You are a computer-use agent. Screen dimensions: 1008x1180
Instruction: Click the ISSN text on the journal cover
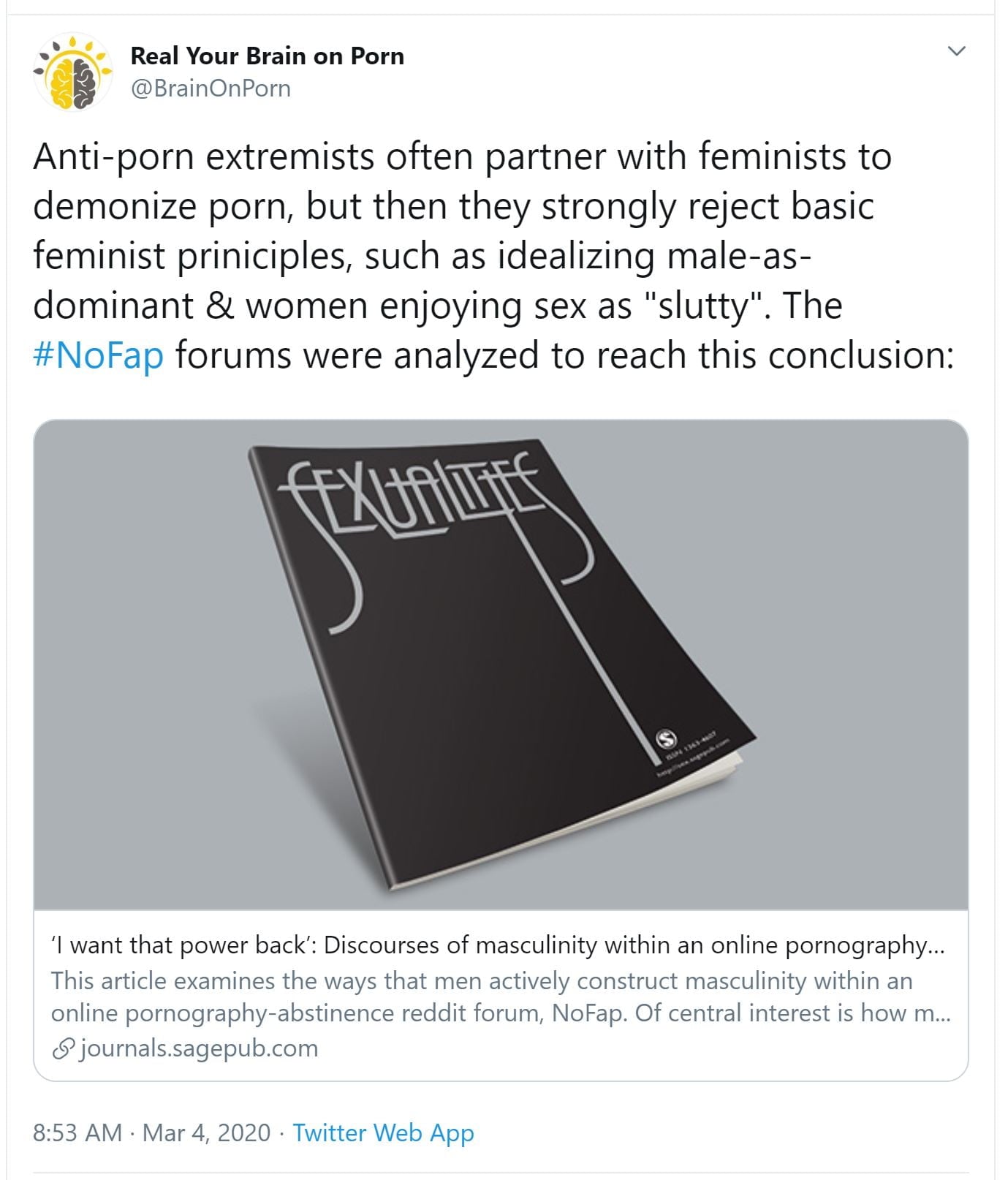690,746
